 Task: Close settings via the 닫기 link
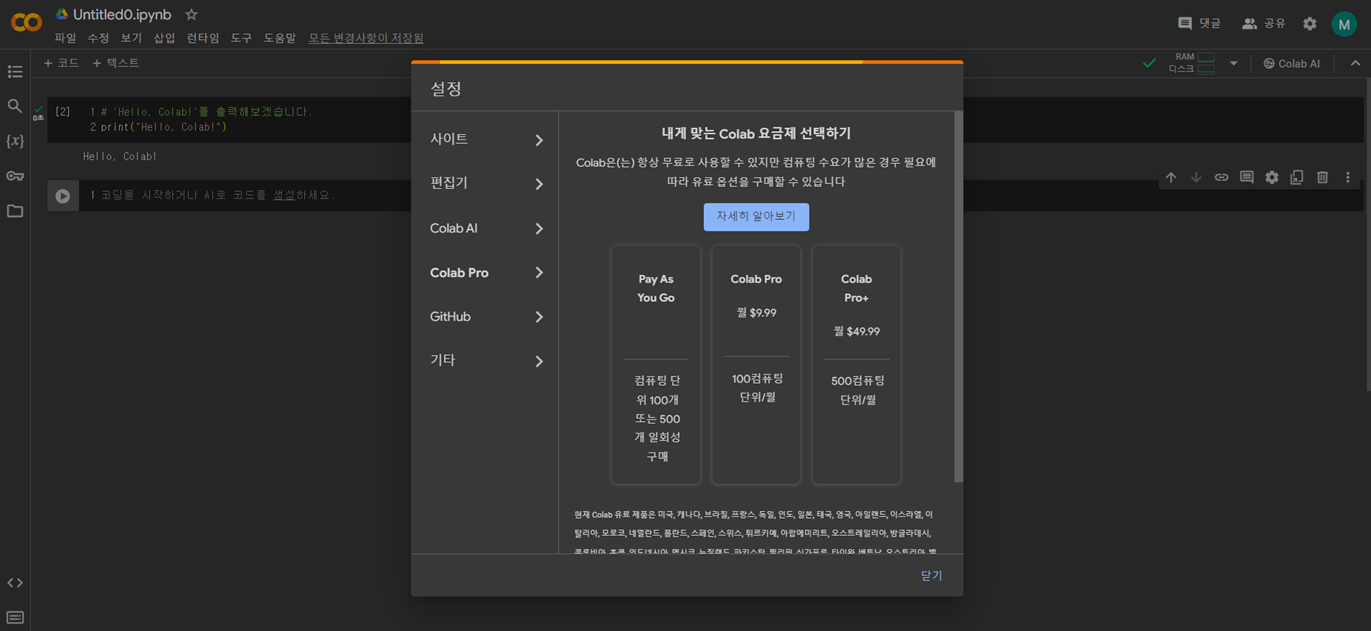pyautogui.click(x=931, y=575)
